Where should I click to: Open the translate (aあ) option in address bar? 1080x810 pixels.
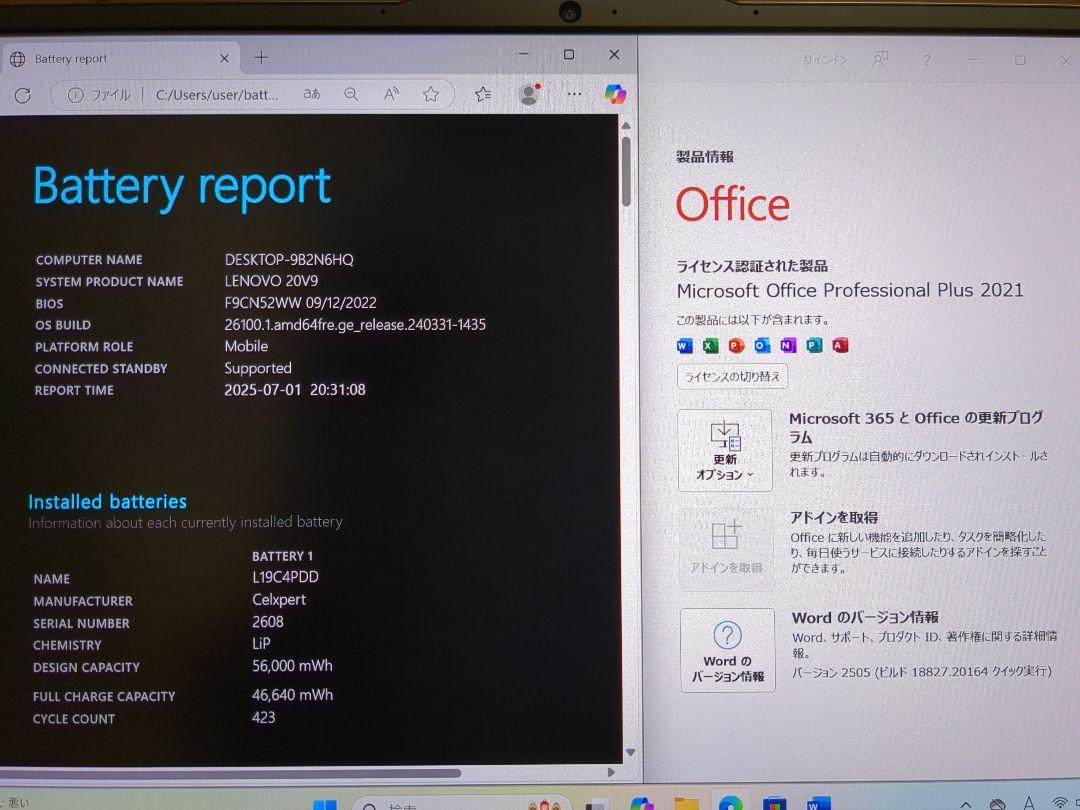tap(312, 94)
